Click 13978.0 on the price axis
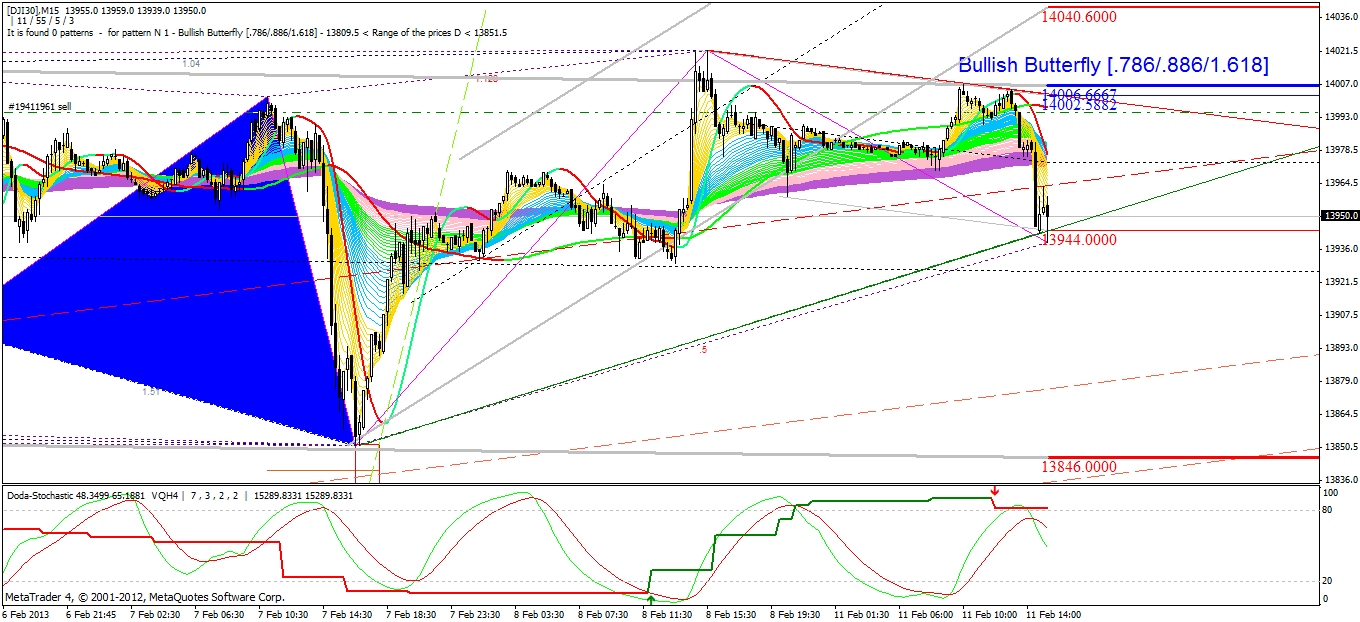 tap(1339, 150)
